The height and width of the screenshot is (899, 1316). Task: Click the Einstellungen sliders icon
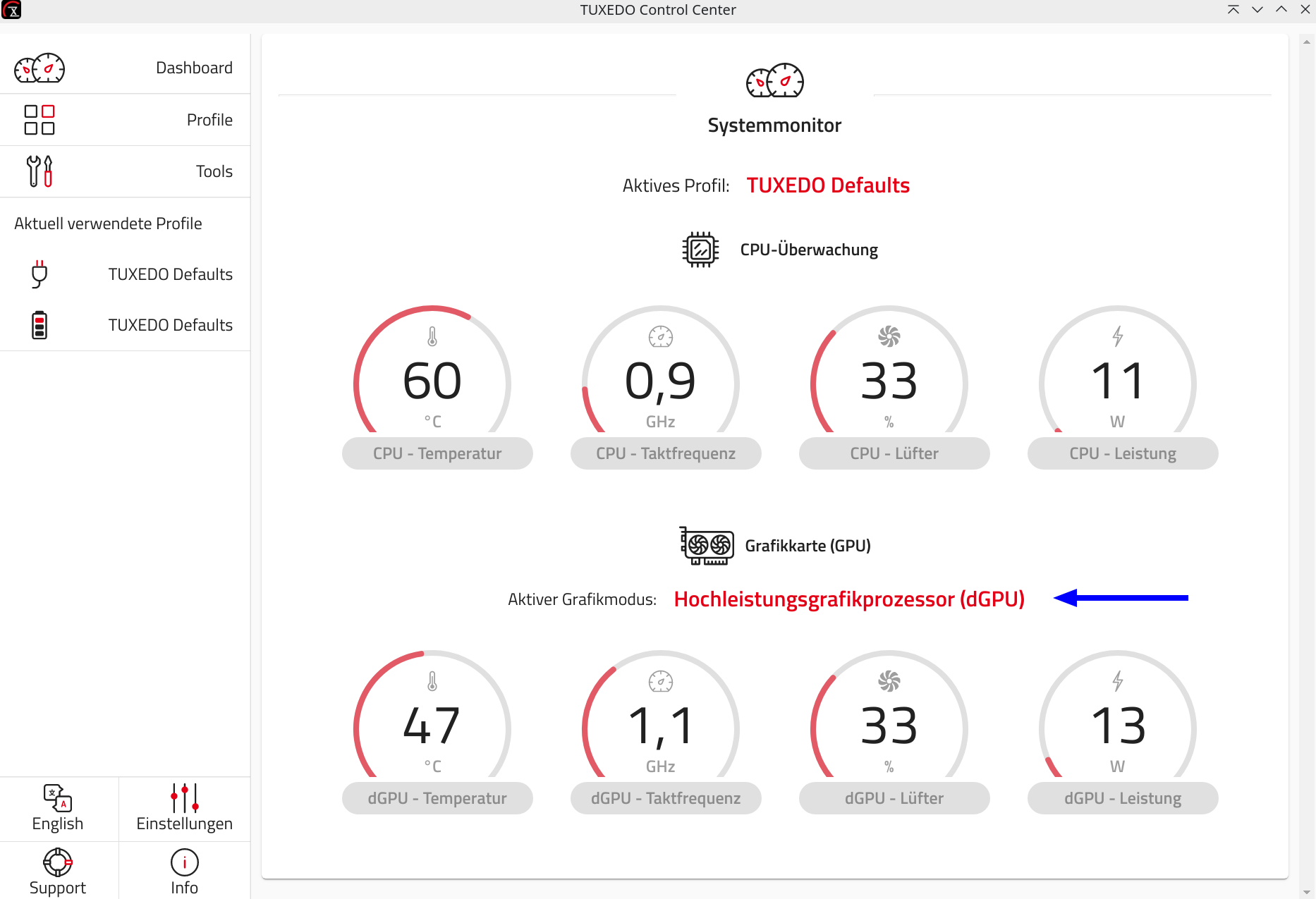coord(185,798)
